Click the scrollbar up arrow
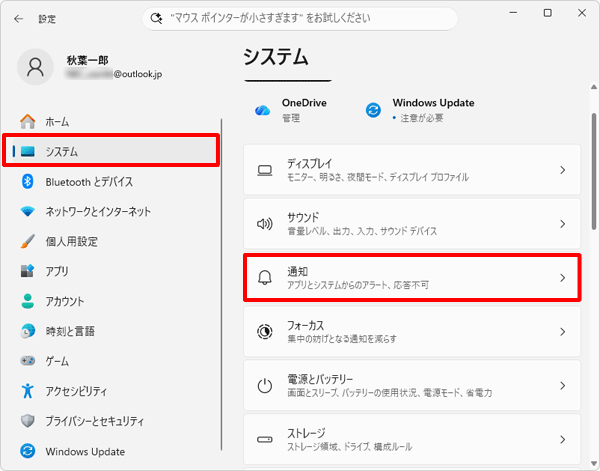The height and width of the screenshot is (471, 600). [593, 87]
